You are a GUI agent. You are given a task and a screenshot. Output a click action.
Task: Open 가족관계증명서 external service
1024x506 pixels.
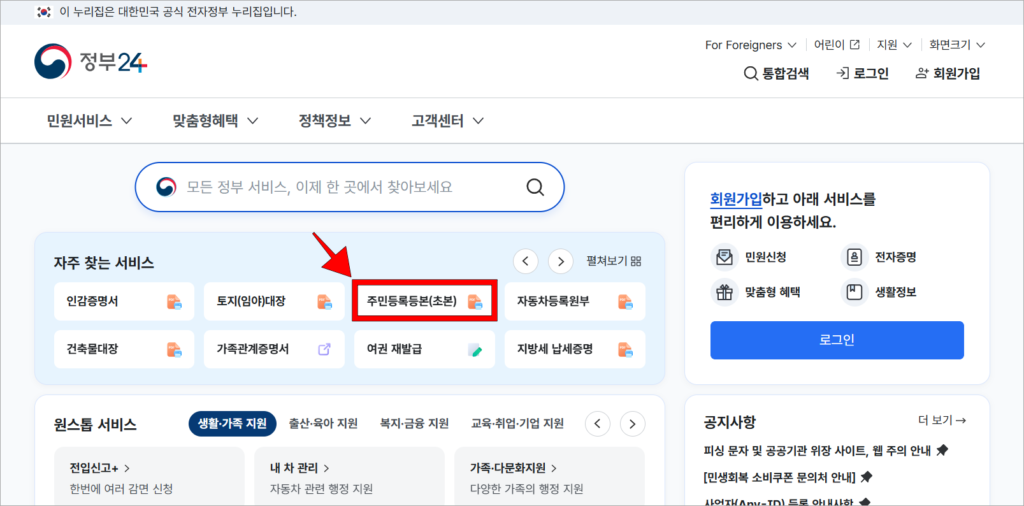pos(274,349)
